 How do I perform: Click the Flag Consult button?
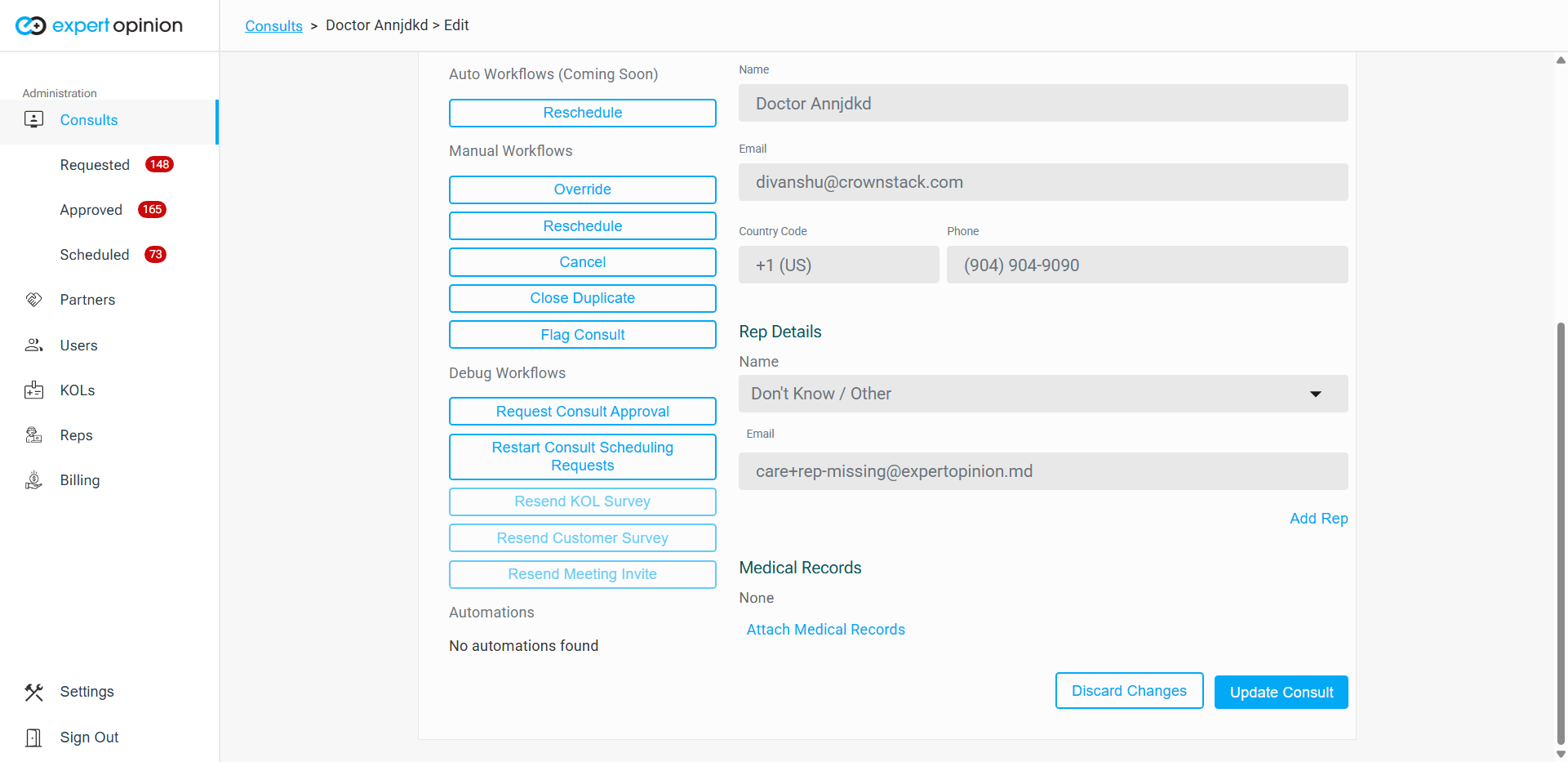point(582,335)
